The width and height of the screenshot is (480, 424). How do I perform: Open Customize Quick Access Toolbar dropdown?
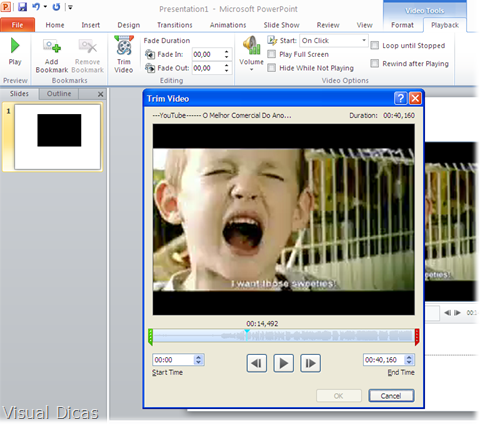click(x=70, y=7)
